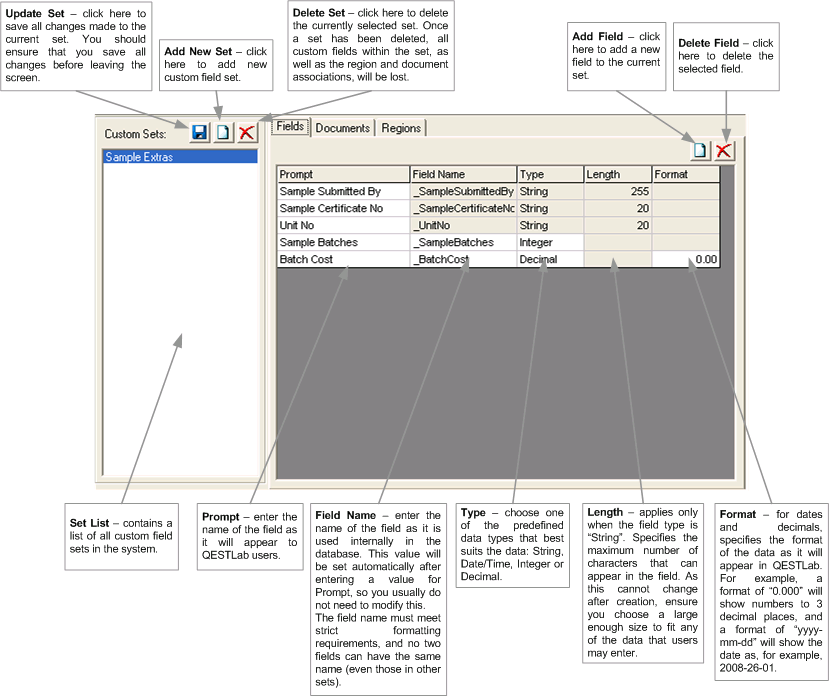This screenshot has height=696, width=829.
Task: Edit the Batch Cost format value 0.00
Action: click(x=685, y=259)
